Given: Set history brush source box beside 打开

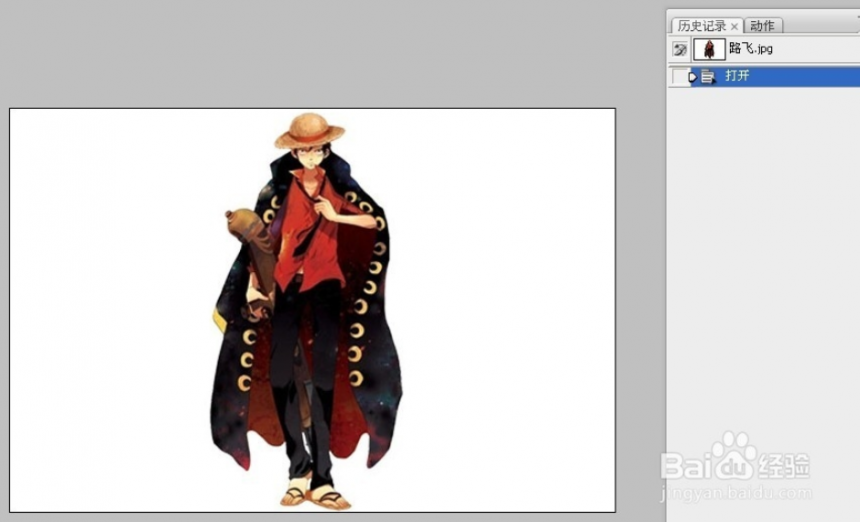Looking at the screenshot, I should click(x=679, y=76).
